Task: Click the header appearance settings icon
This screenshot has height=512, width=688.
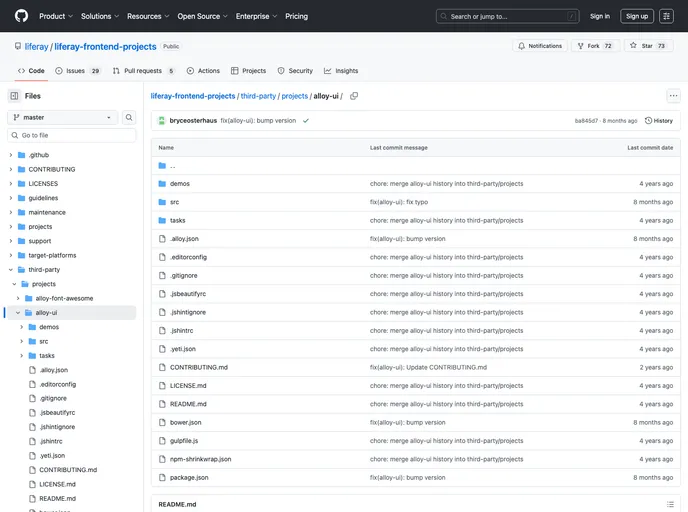Action: [x=666, y=16]
